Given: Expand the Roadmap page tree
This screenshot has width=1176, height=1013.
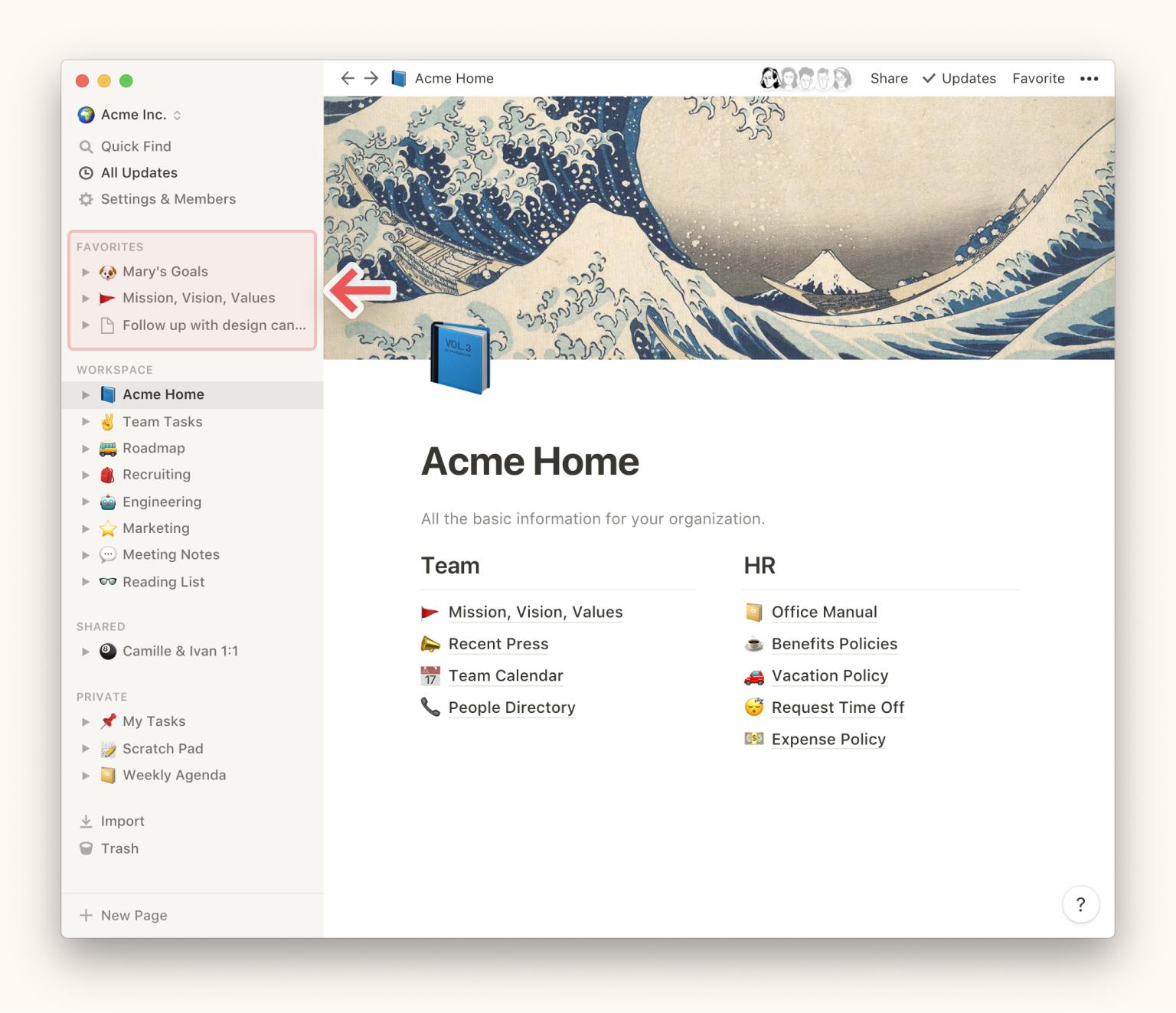Looking at the screenshot, I should pyautogui.click(x=86, y=449).
